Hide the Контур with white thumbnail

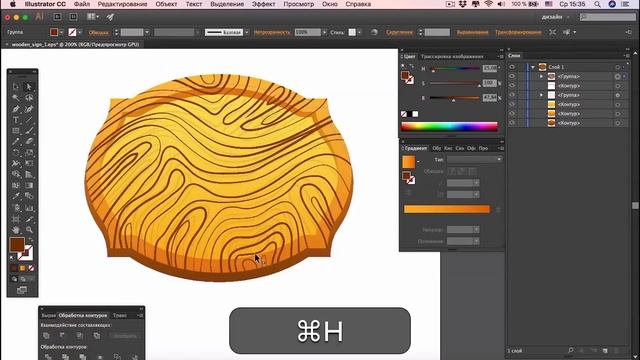512,86
